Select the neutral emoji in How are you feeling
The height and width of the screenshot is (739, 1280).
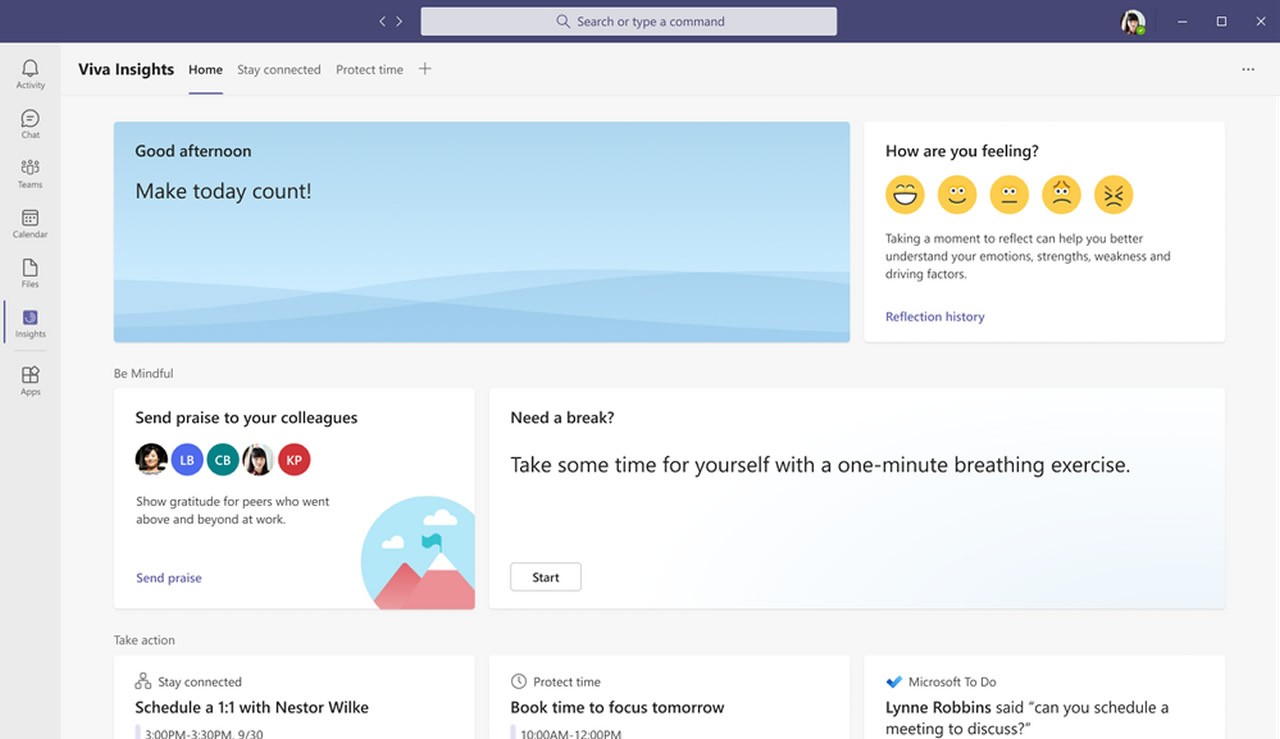[1009, 194]
